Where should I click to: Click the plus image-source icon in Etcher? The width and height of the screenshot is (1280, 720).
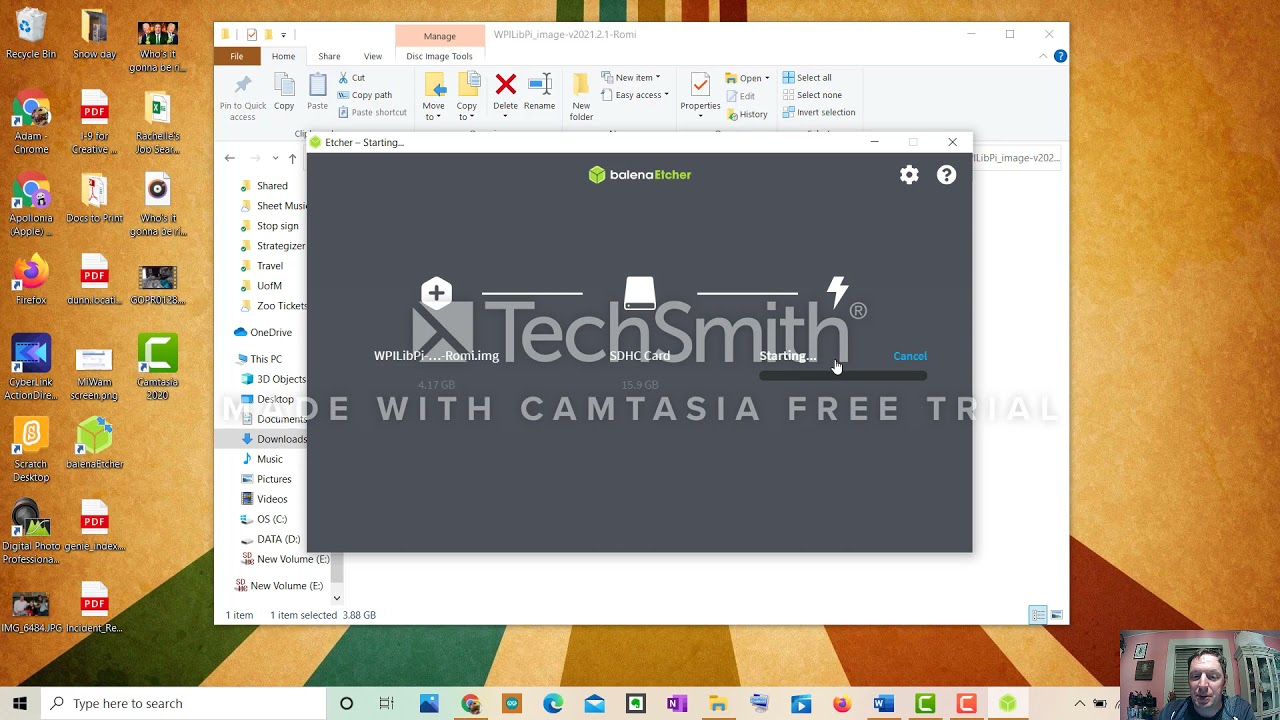tap(436, 293)
